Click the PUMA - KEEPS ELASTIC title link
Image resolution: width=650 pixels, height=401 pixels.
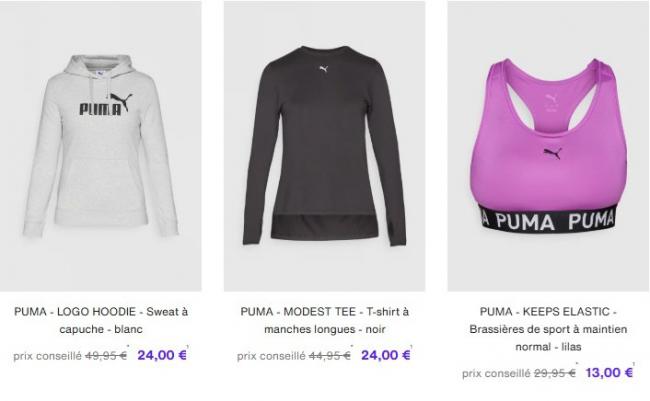point(548,329)
